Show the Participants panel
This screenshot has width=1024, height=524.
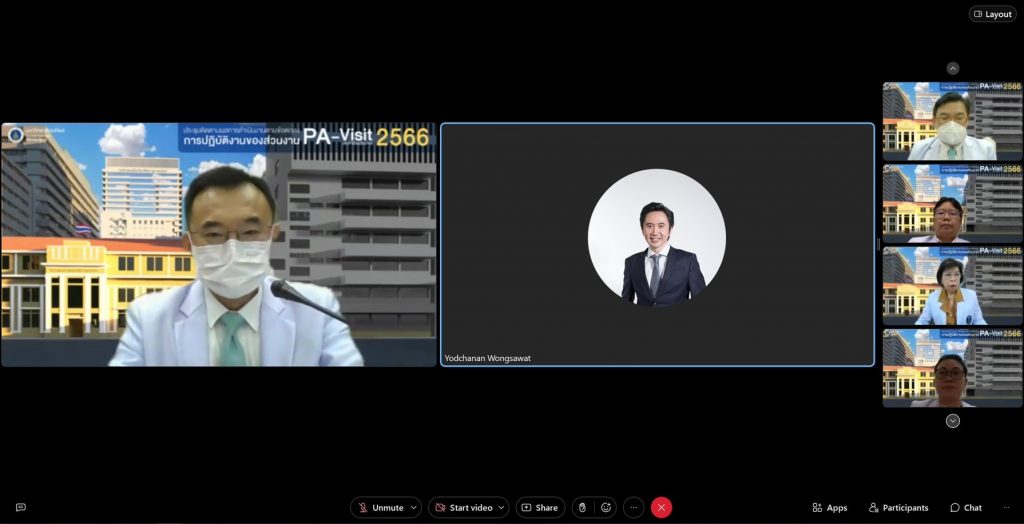[898, 508]
